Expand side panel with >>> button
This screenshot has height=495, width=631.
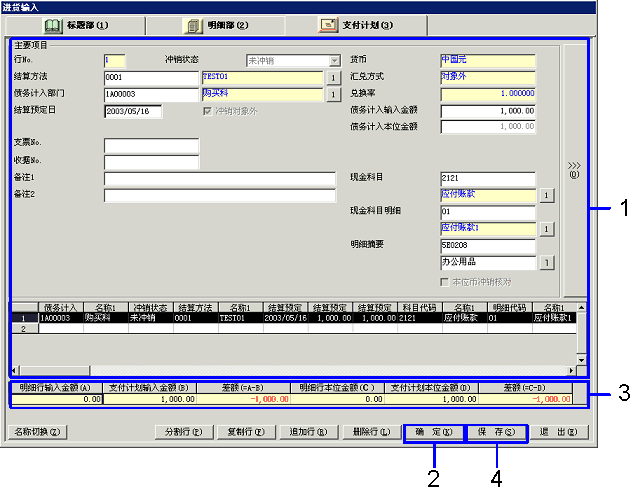[x=574, y=169]
